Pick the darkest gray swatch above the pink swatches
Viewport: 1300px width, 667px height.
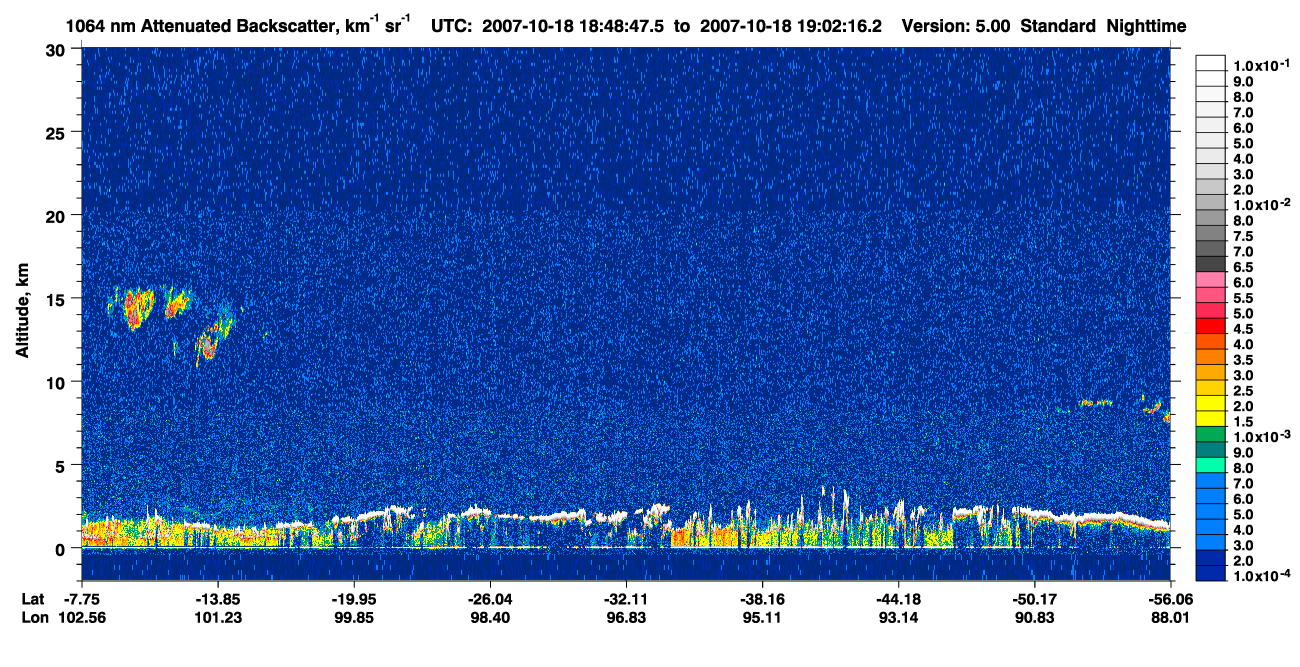[1210, 264]
